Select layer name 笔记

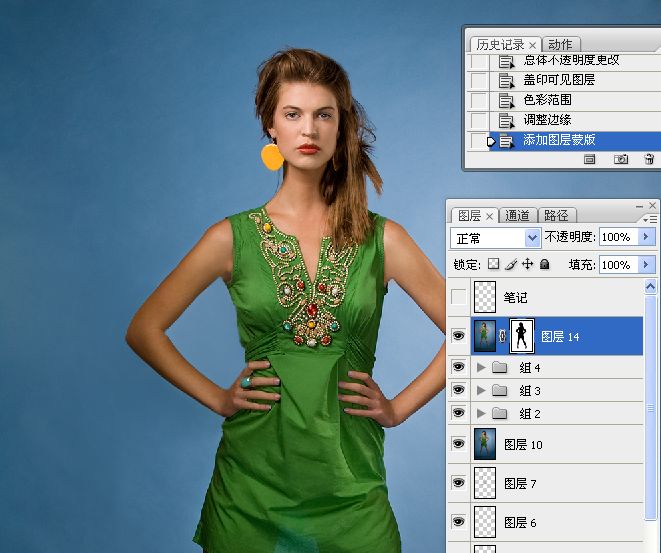pos(515,298)
